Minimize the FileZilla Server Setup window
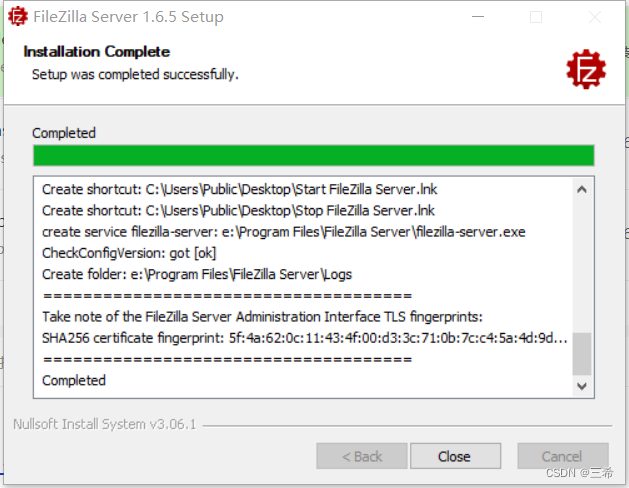Screen dimensions: 629x488 (x=478, y=17)
